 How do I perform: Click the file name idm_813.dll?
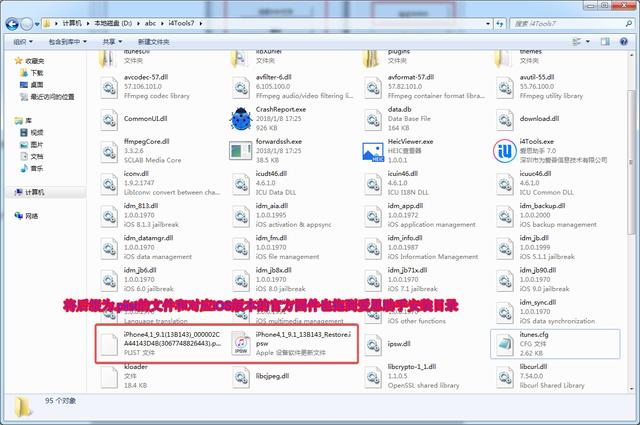click(141, 206)
